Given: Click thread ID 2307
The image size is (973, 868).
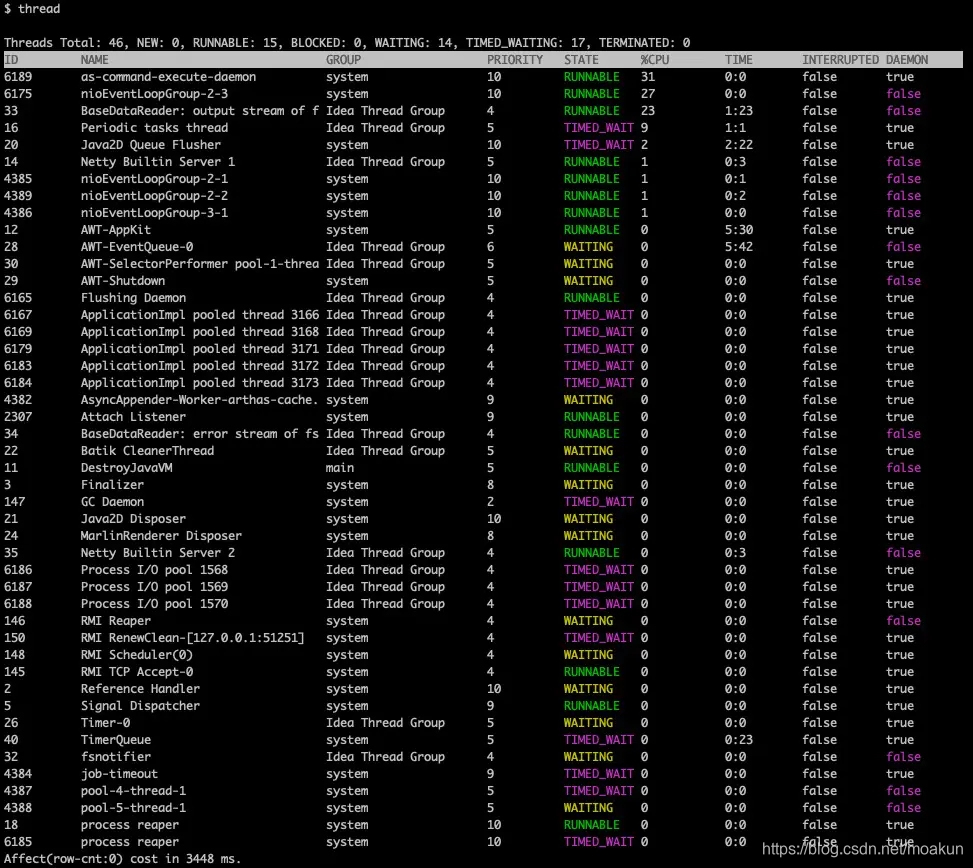Looking at the screenshot, I should coord(18,417).
